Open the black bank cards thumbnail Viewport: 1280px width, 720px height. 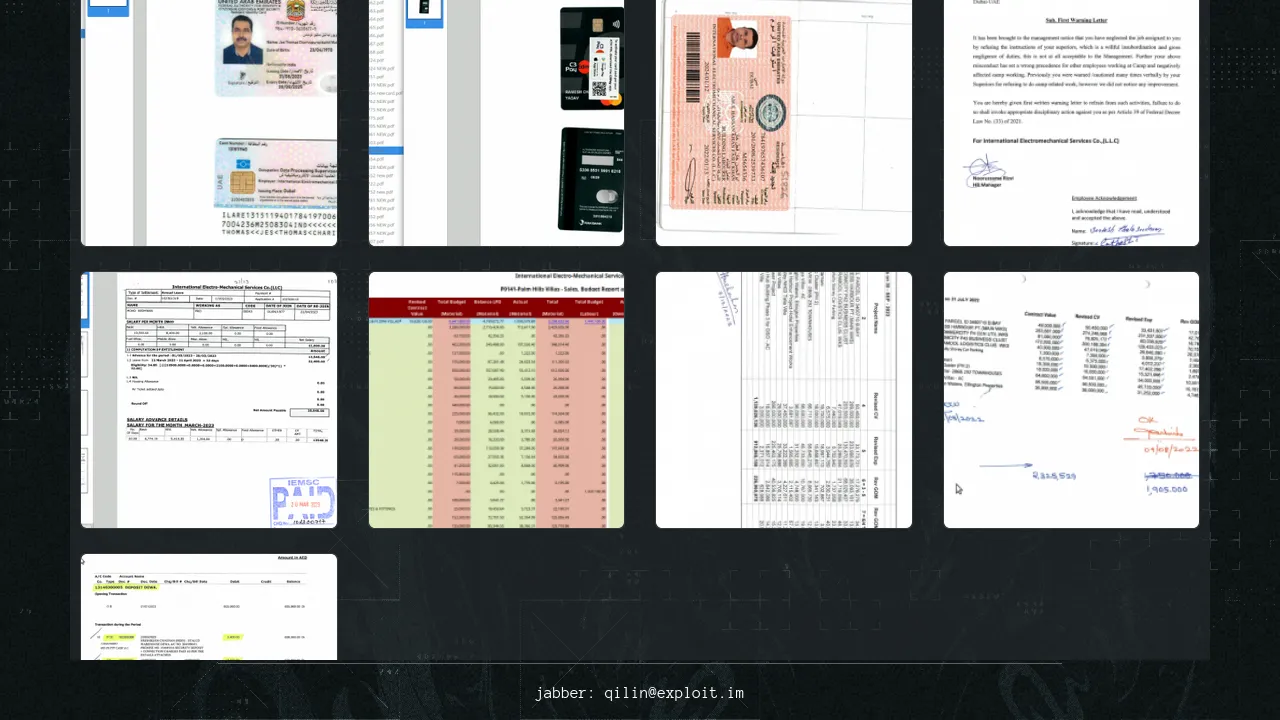(496, 122)
